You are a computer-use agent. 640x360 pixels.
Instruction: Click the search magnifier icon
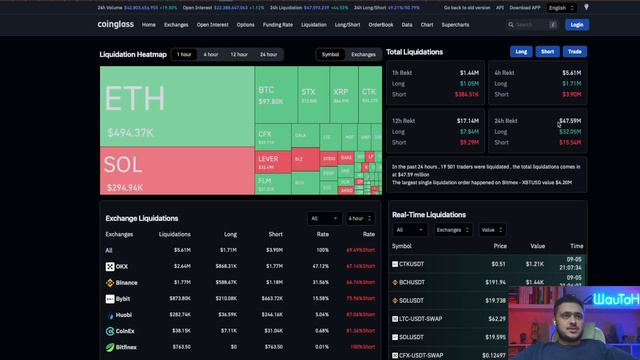point(511,25)
